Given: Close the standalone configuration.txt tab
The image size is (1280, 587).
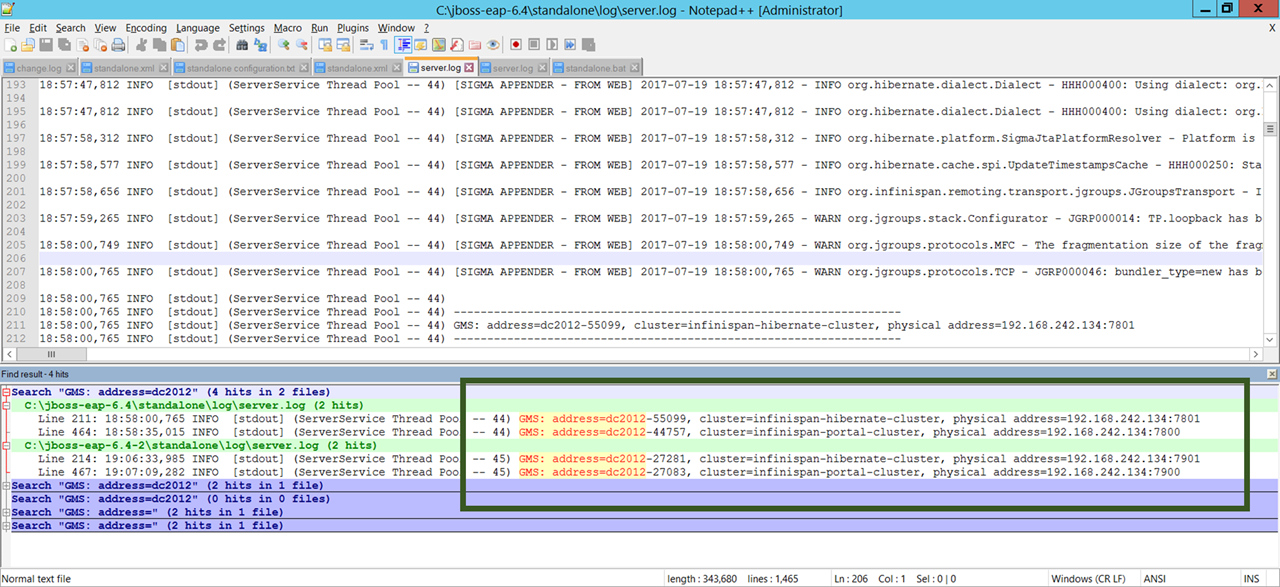Looking at the screenshot, I should pos(303,68).
